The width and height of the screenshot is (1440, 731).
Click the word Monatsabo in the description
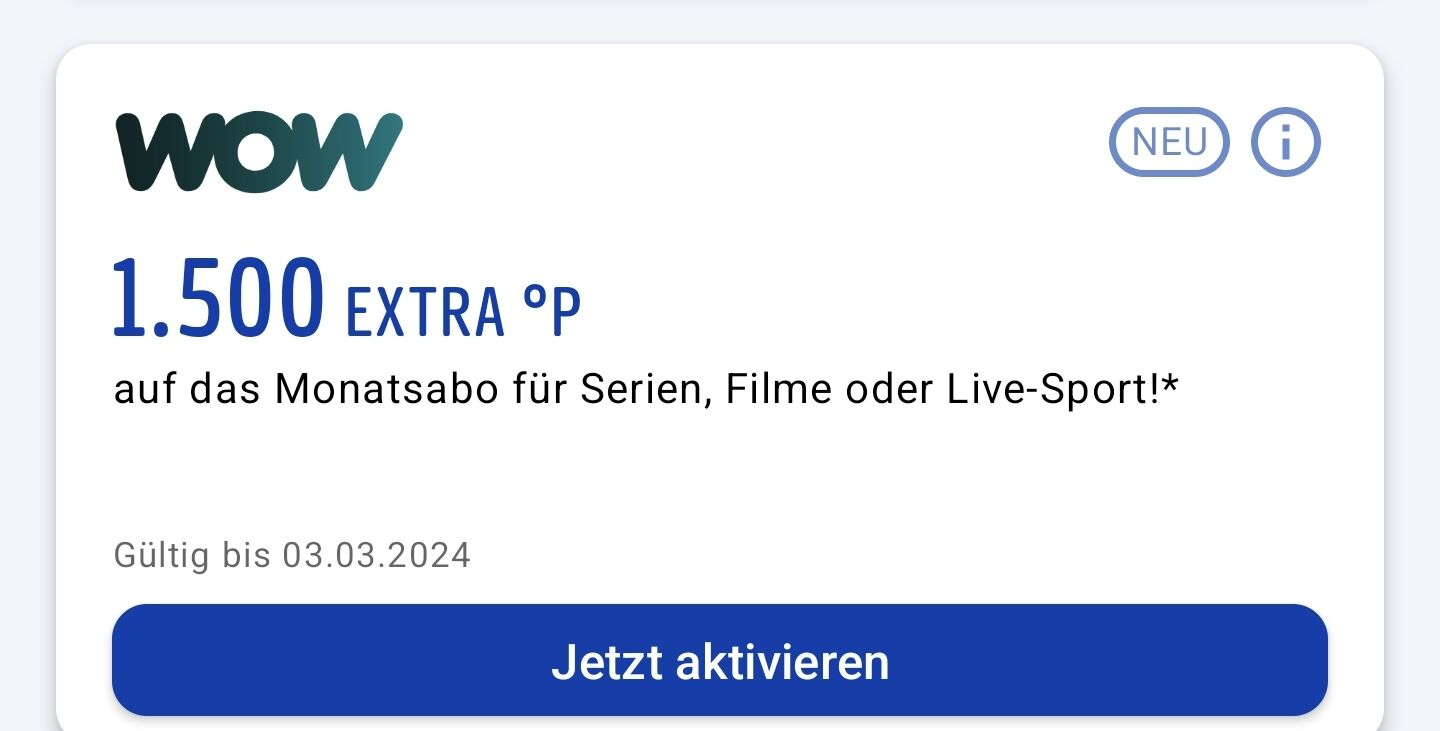coord(386,389)
